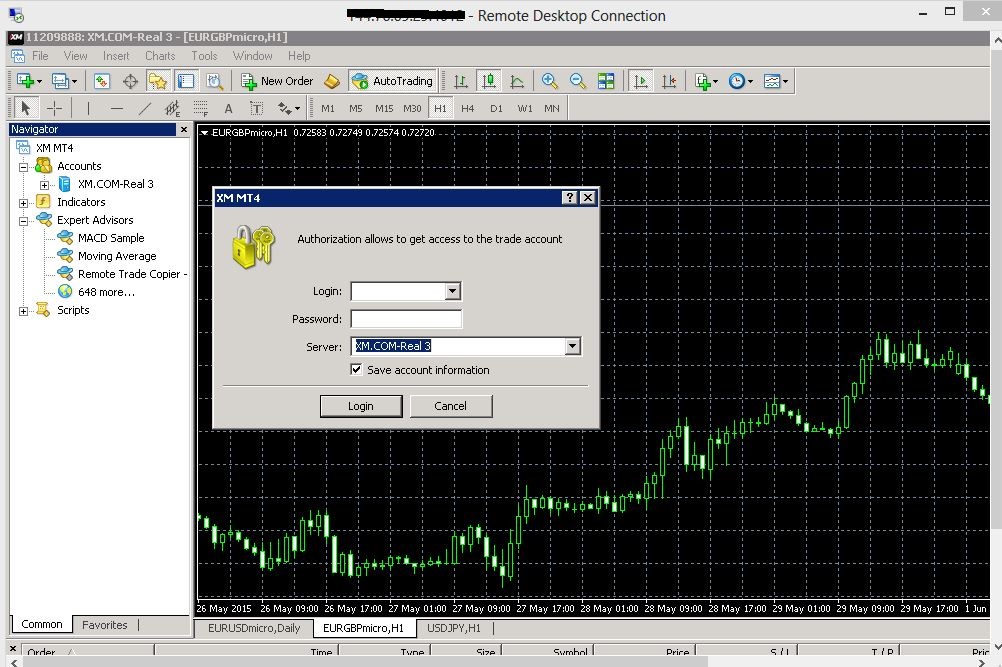Select the vertical line drawing tool
The width and height of the screenshot is (1002, 667).
[88, 109]
